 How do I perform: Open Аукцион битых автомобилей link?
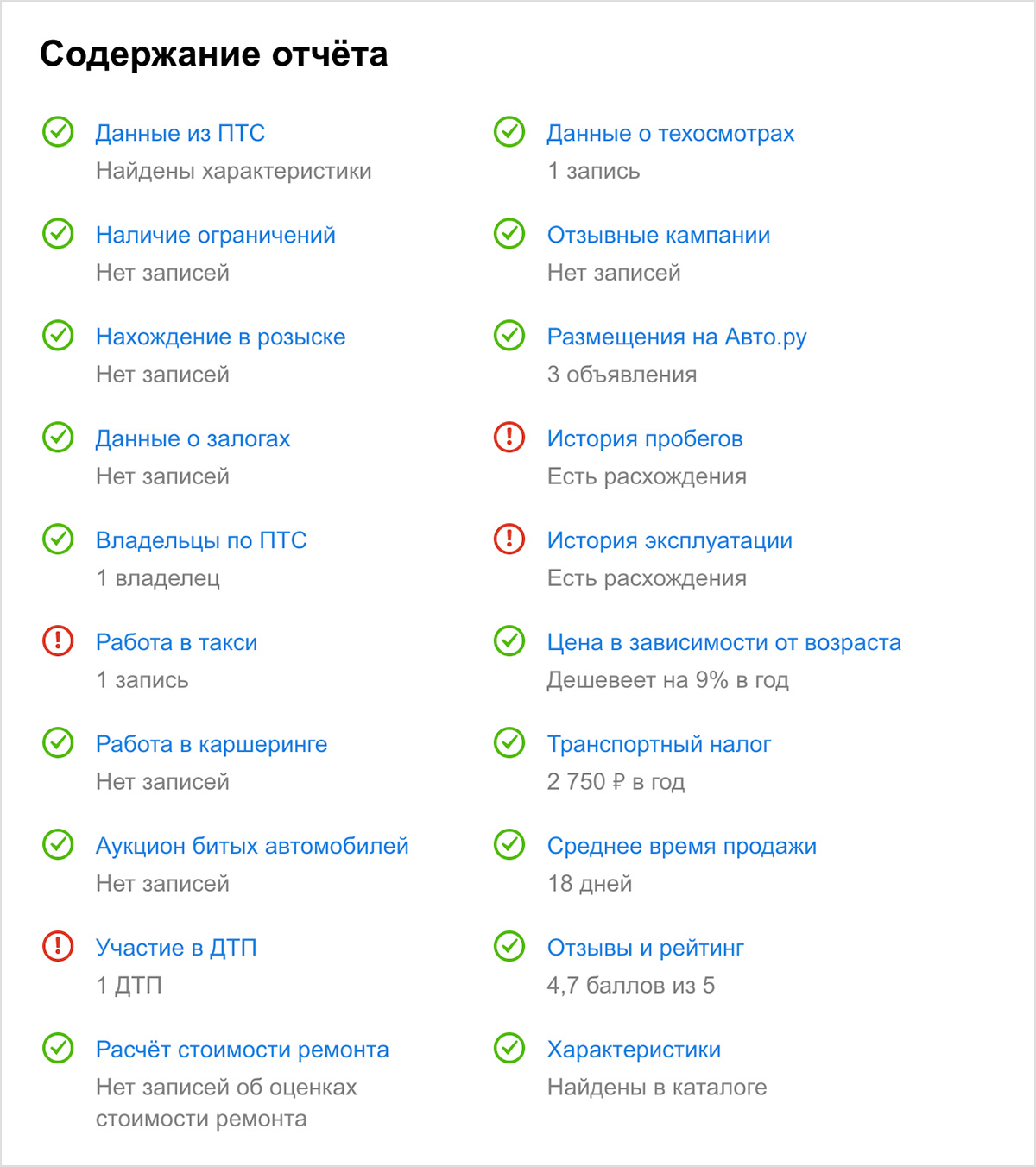pyautogui.click(x=252, y=847)
